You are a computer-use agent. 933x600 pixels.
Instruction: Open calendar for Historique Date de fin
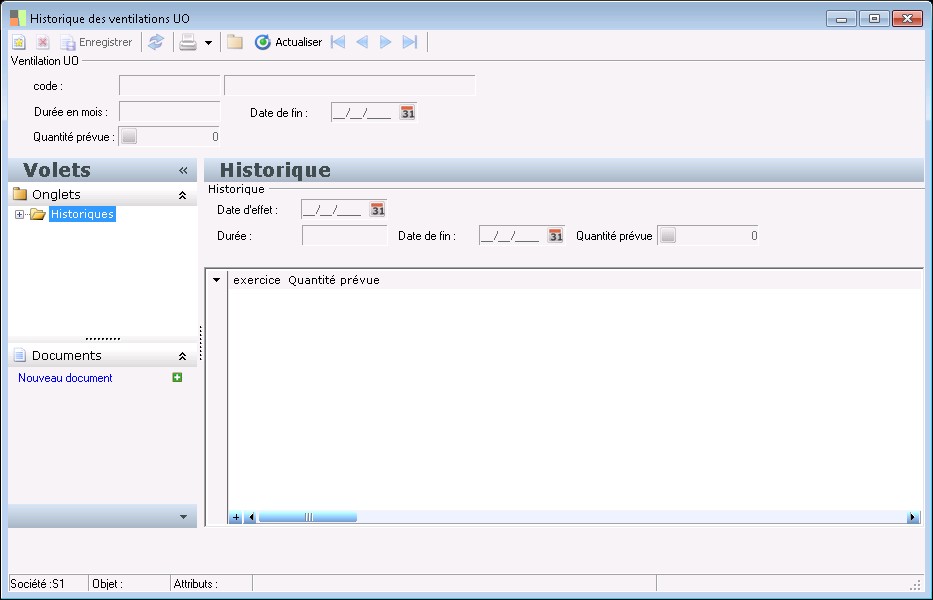pos(556,236)
